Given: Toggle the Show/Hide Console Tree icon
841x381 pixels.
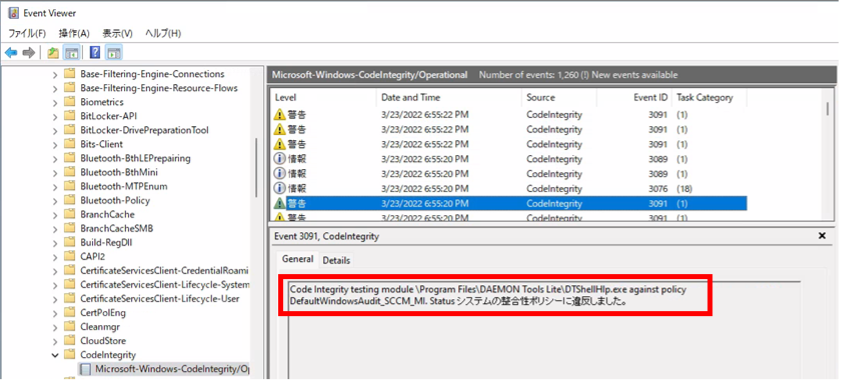Looking at the screenshot, I should [71, 53].
